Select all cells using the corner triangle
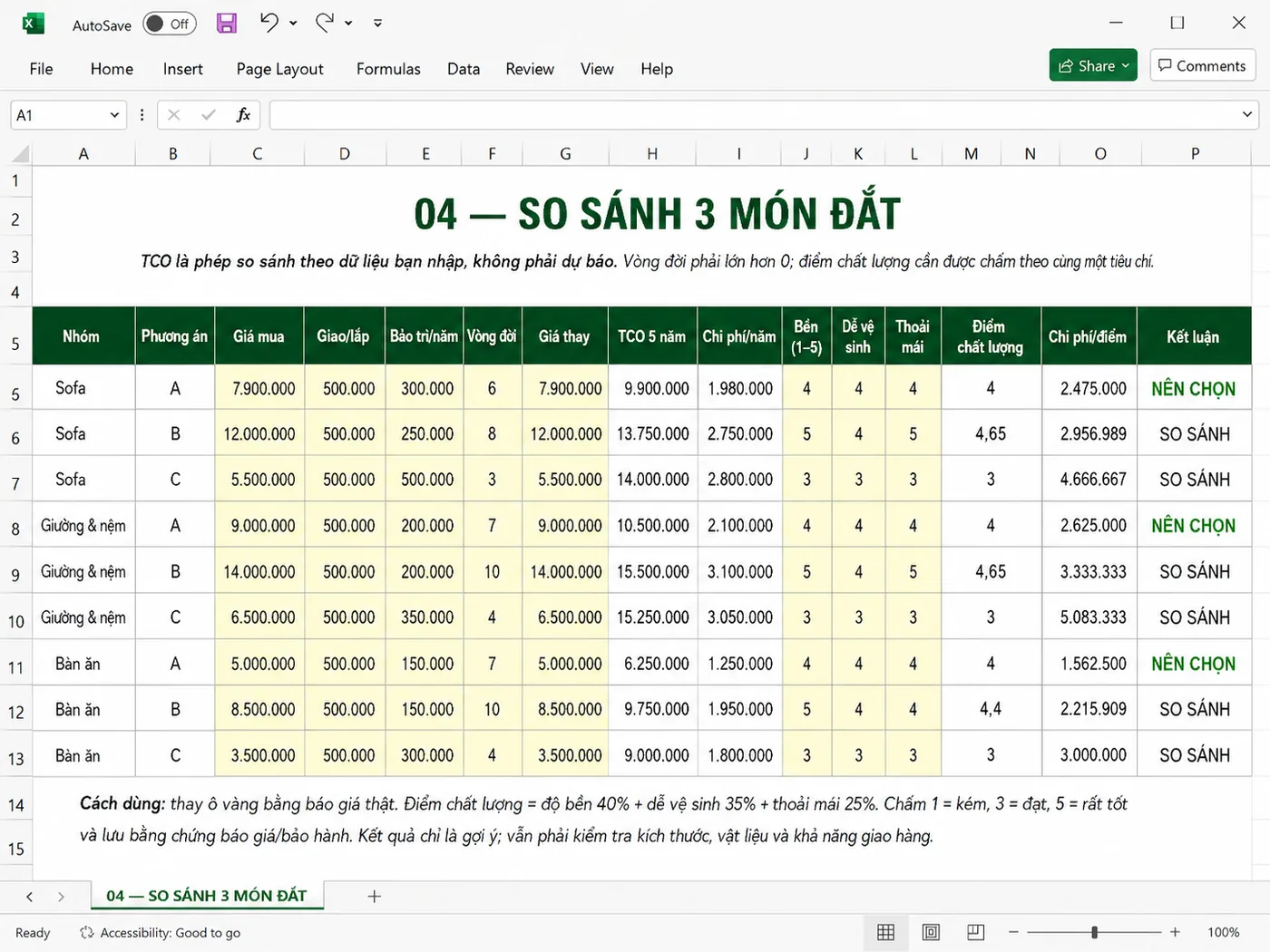This screenshot has height=952, width=1270. [x=21, y=153]
